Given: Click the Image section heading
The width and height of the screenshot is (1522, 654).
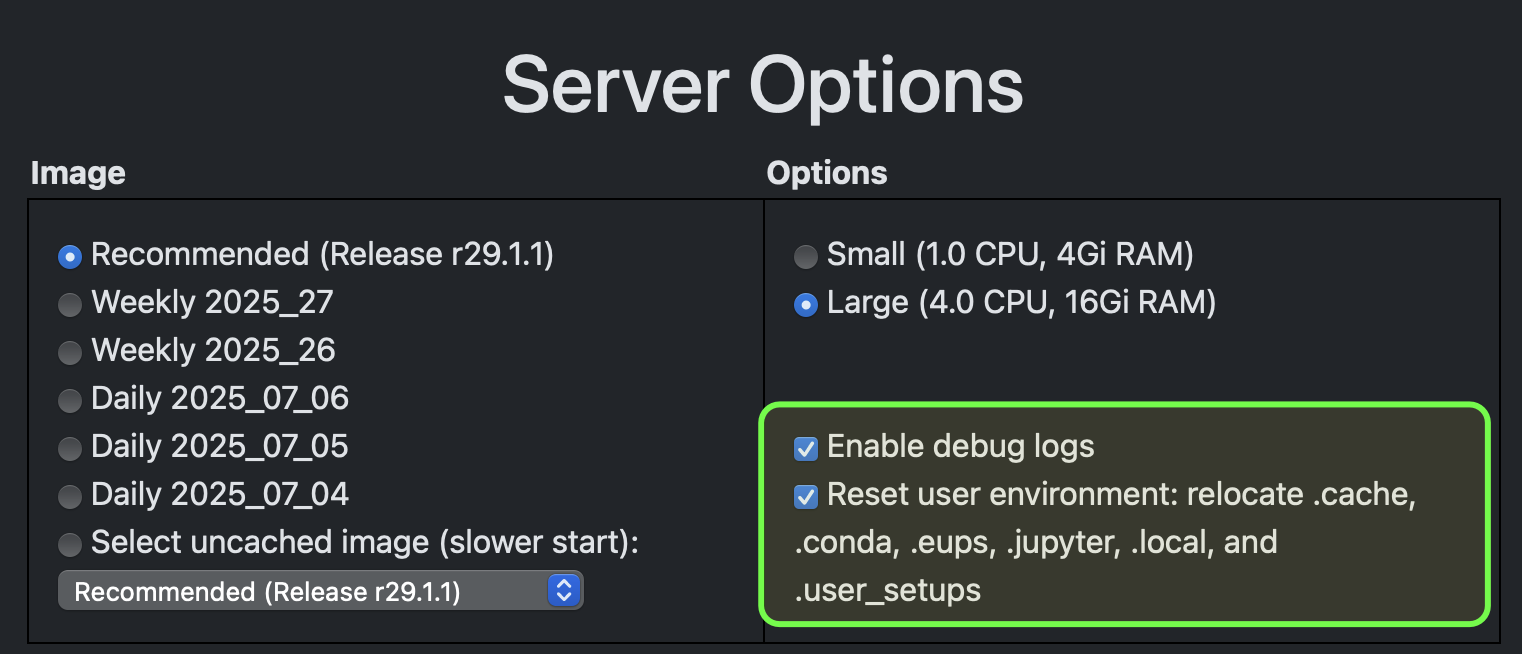Looking at the screenshot, I should click(78, 173).
